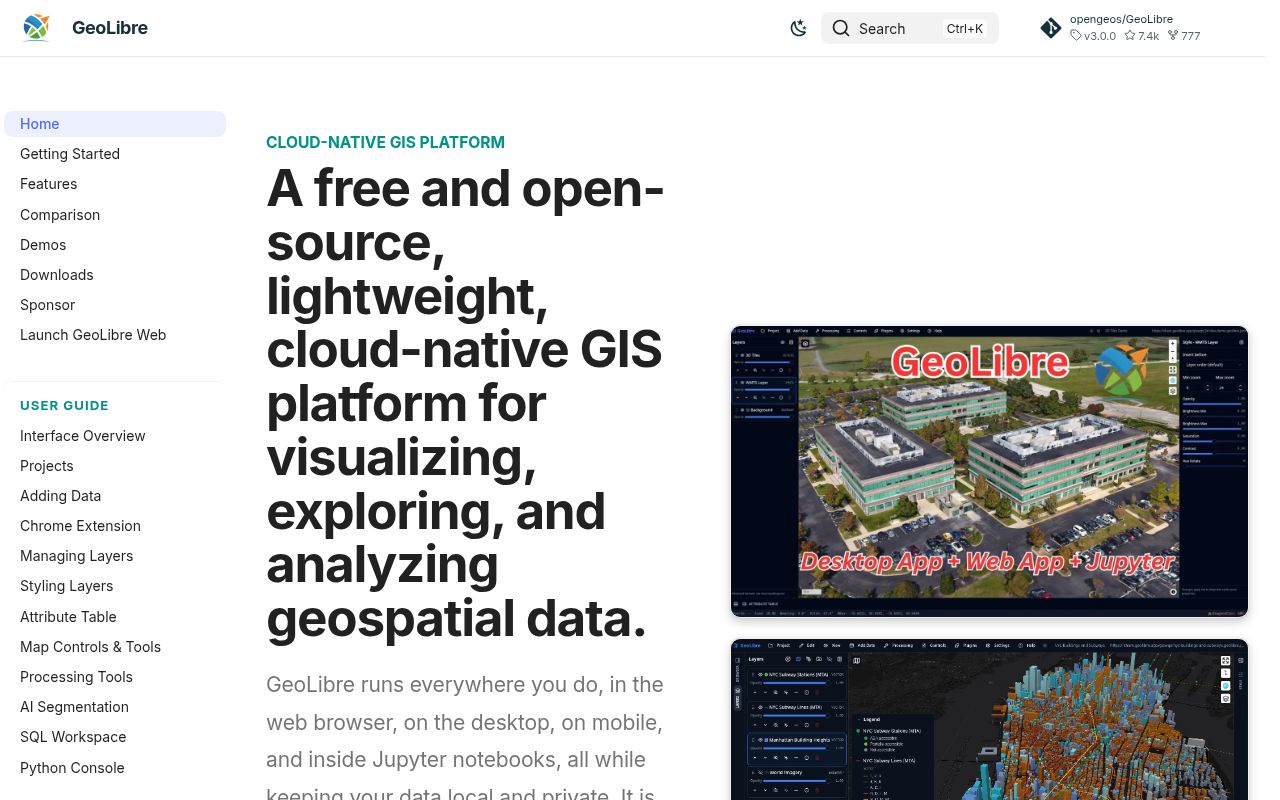The height and width of the screenshot is (800, 1280).
Task: Open Map Controls & Tools page
Action: click(x=90, y=647)
